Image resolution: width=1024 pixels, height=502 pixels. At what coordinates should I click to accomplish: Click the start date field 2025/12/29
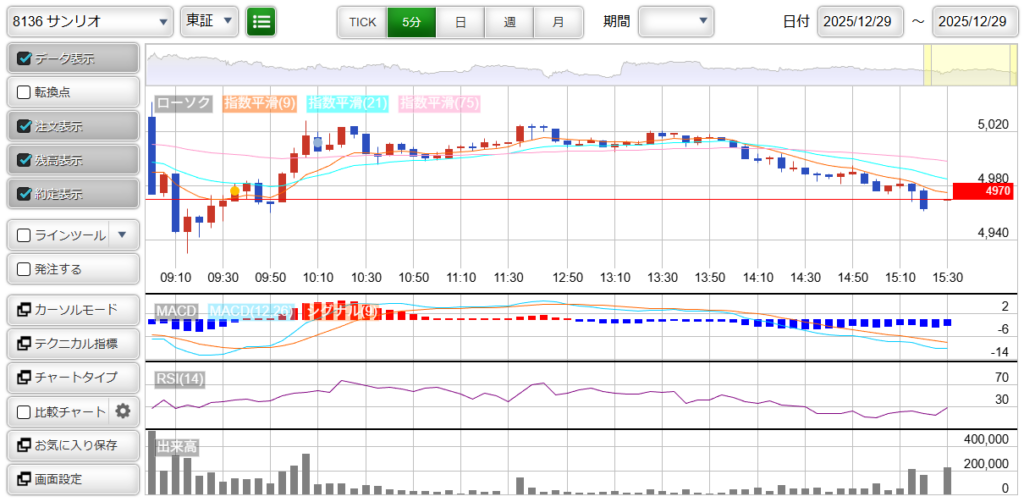tap(860, 21)
